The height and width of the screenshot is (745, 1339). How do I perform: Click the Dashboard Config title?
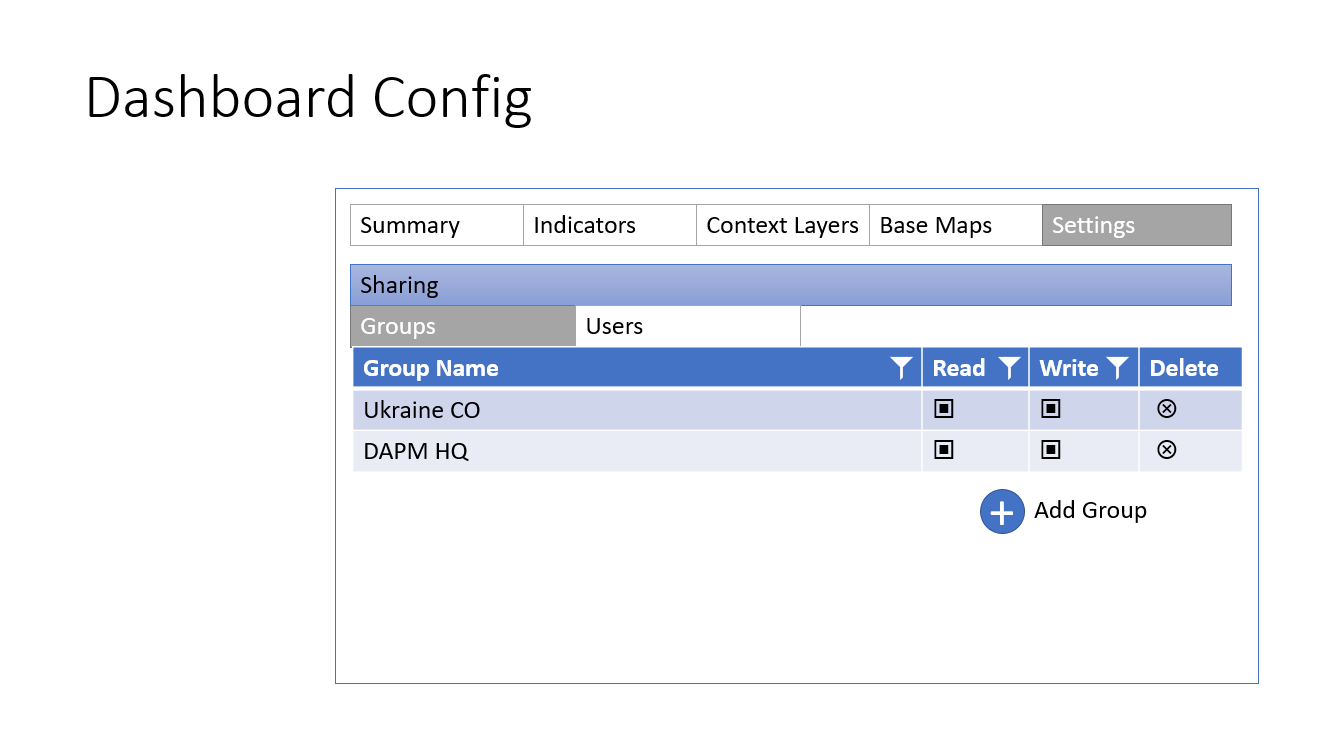pyautogui.click(x=308, y=100)
